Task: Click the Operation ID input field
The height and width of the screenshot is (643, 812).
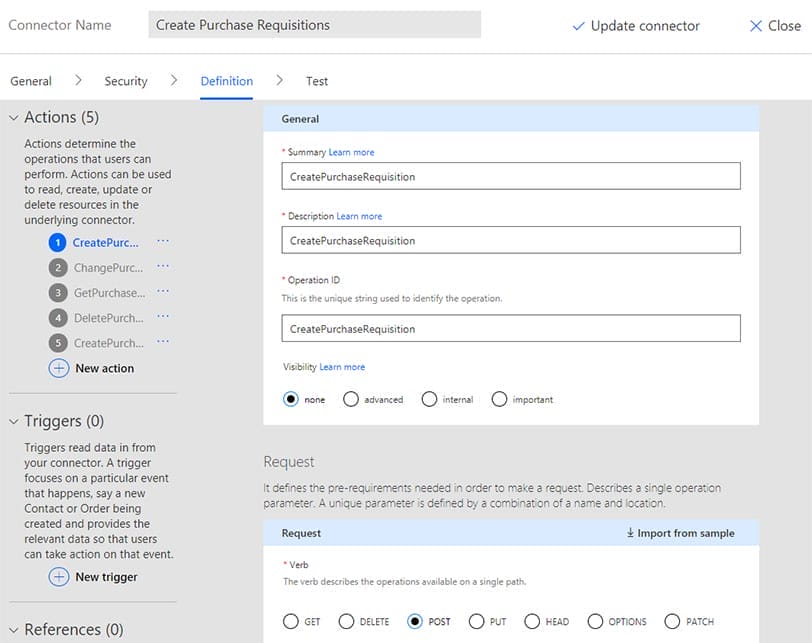Action: 511,328
